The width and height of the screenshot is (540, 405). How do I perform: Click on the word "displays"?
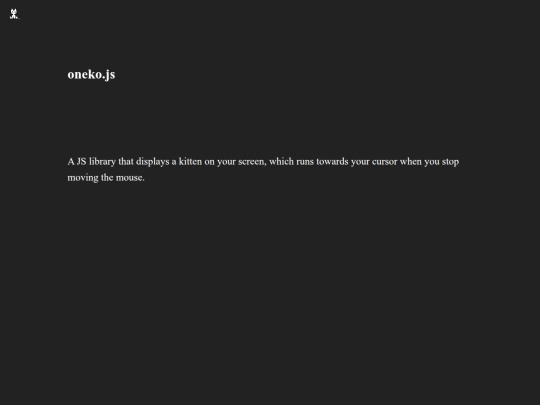click(x=153, y=162)
